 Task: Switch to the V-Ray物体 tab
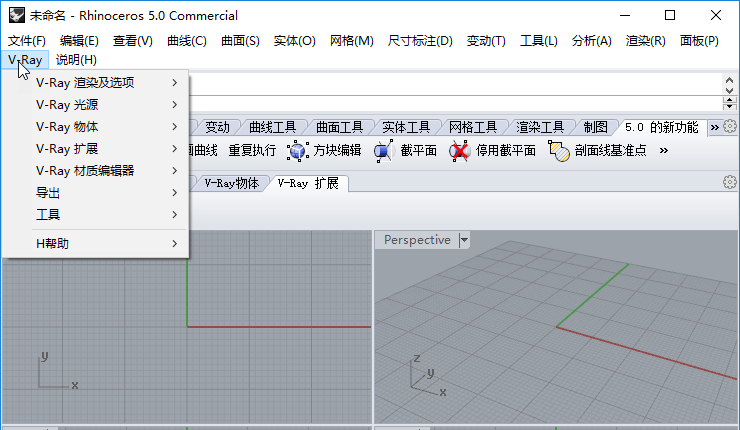pyautogui.click(x=232, y=183)
